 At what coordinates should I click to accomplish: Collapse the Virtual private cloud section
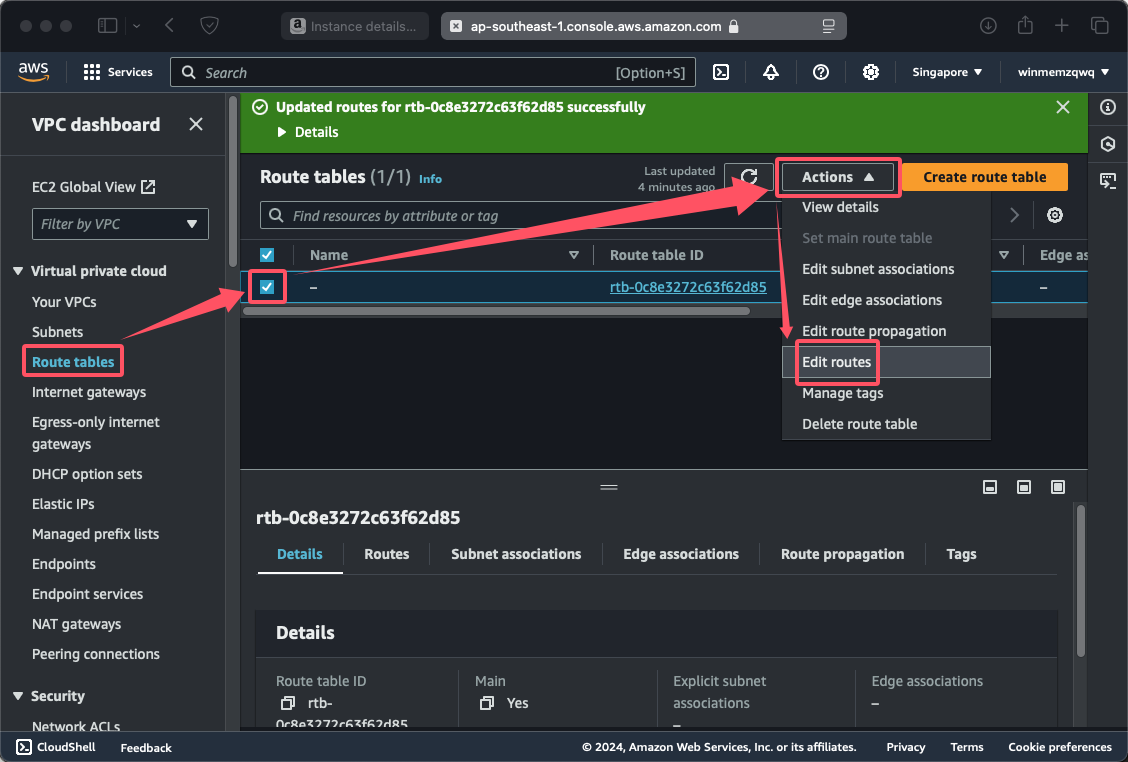click(x=18, y=271)
